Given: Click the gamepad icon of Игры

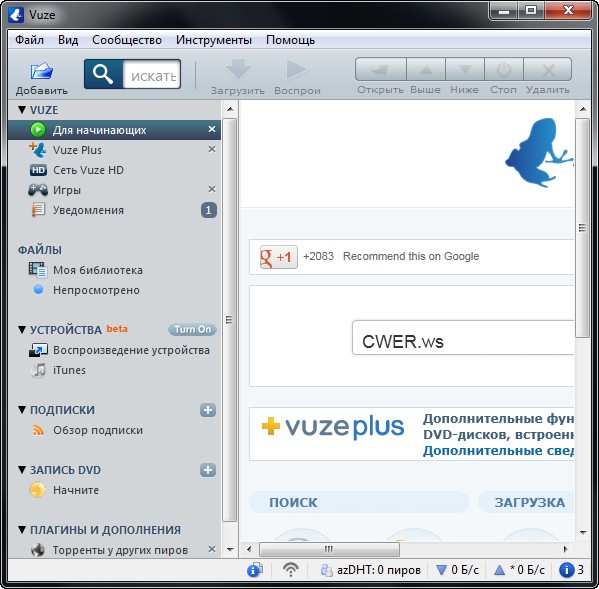Looking at the screenshot, I should pos(38,190).
